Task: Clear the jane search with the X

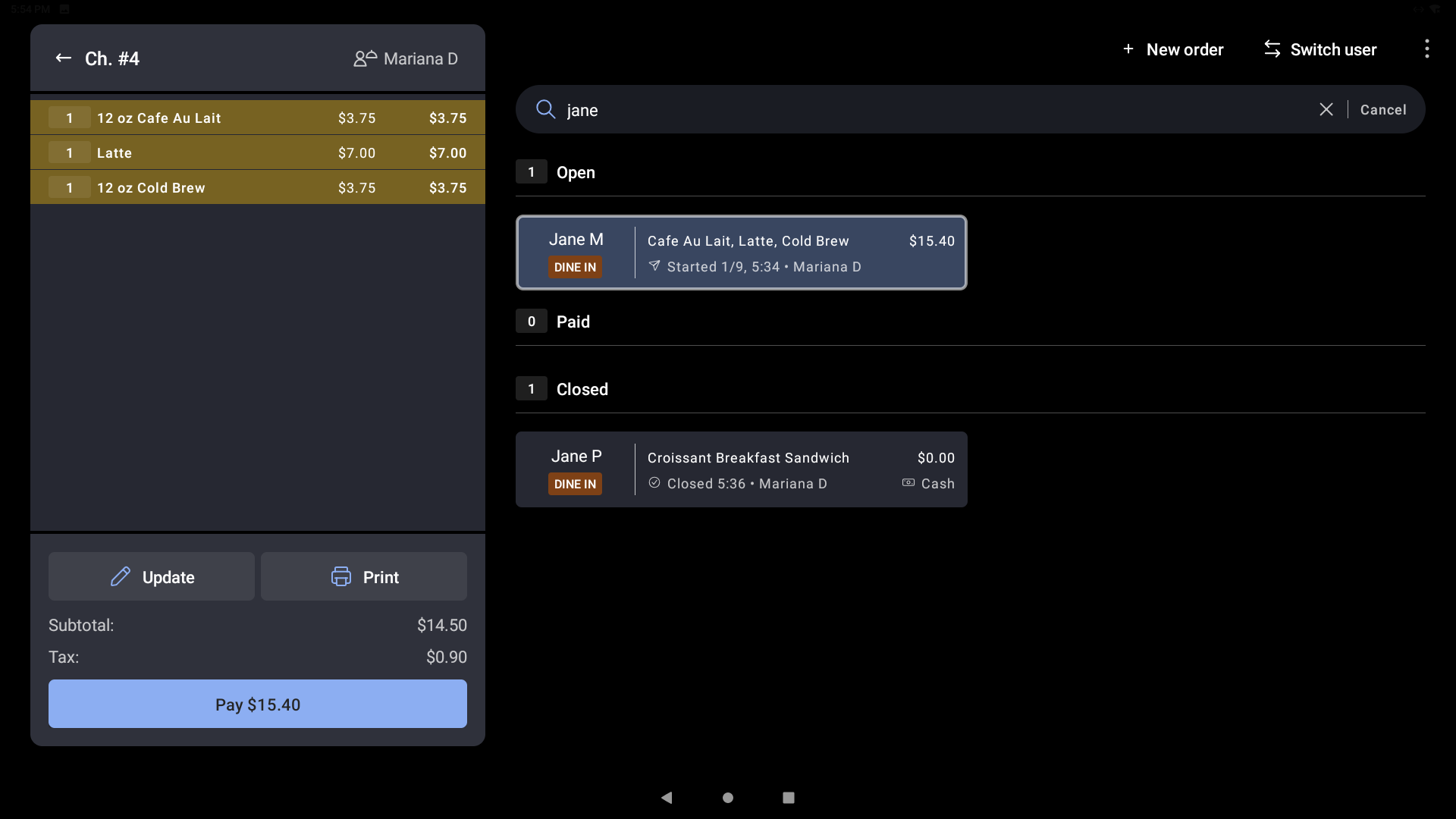Action: point(1326,109)
